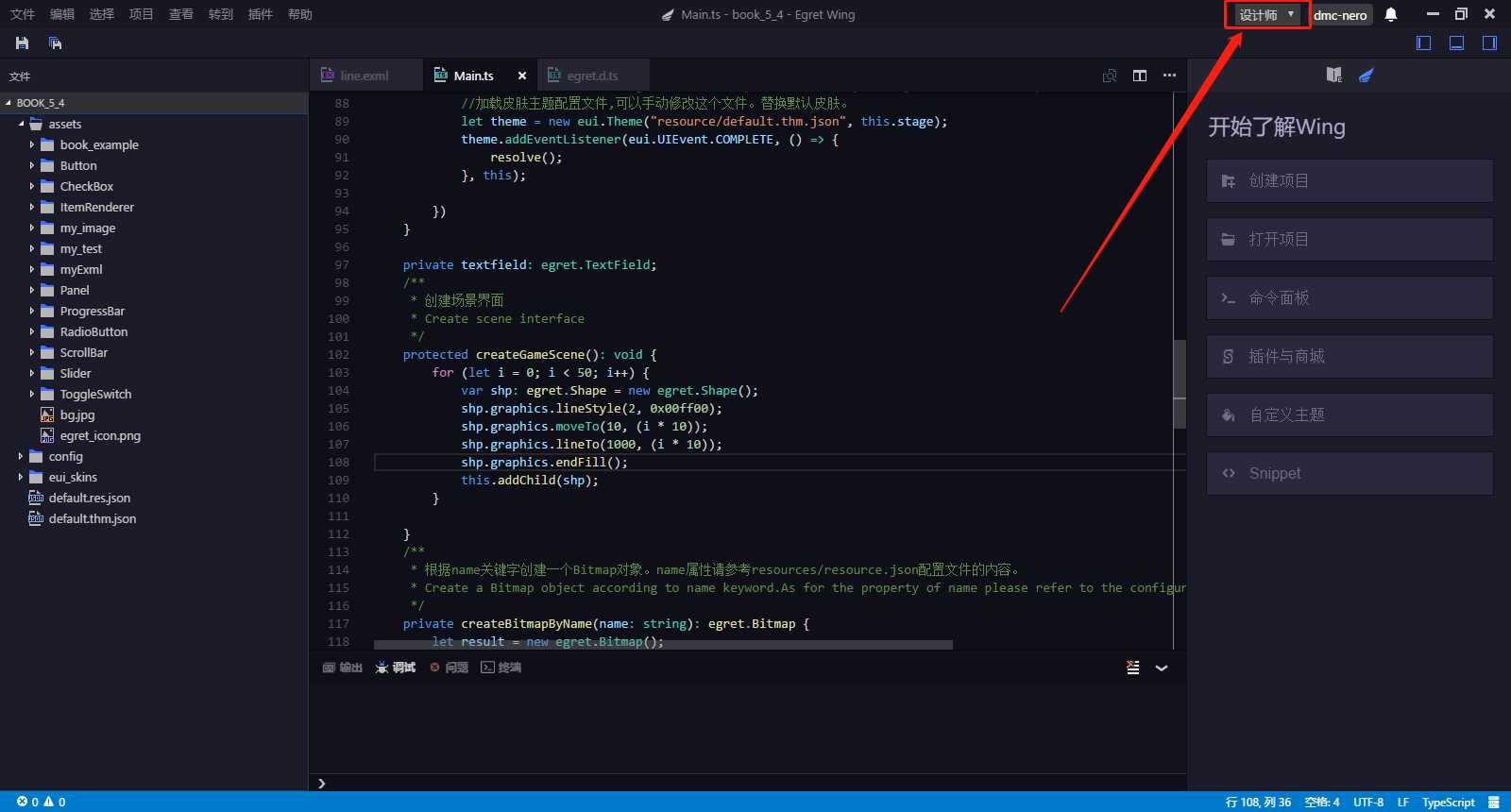Switch to 终端 panel tab
The image size is (1511, 812).
[x=501, y=668]
